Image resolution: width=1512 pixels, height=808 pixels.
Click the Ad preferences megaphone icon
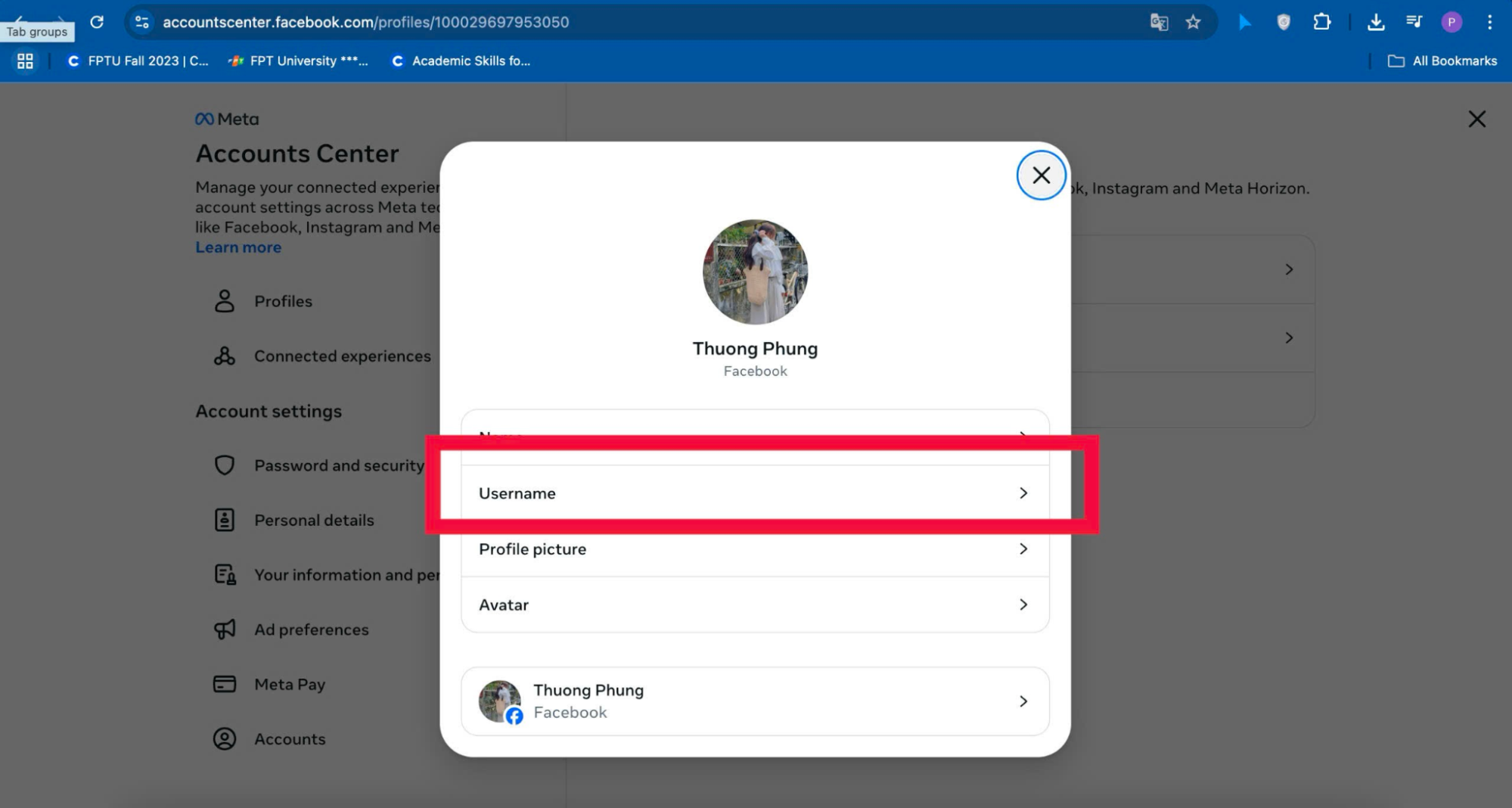tap(225, 629)
